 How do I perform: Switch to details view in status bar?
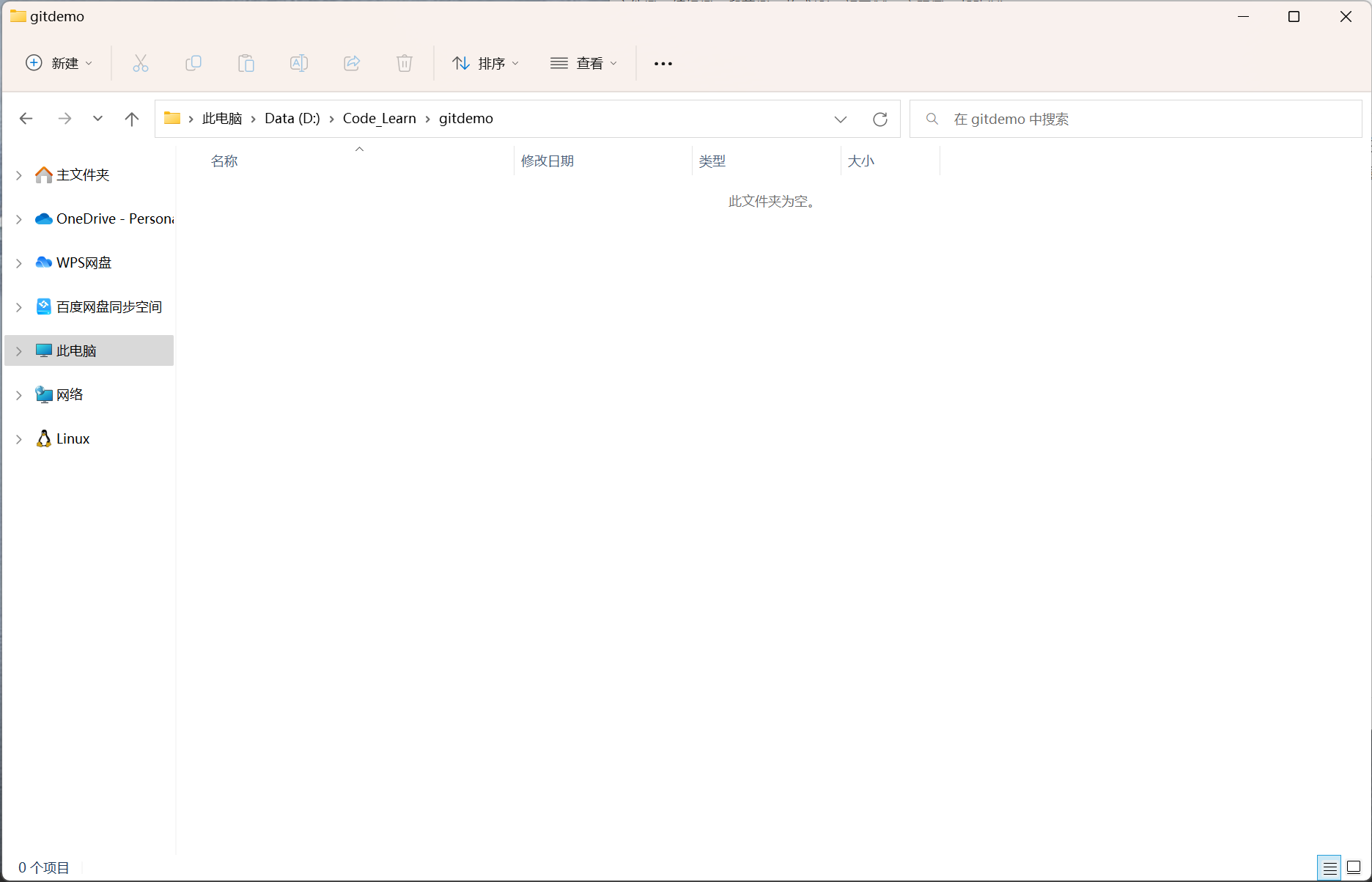coord(1329,868)
